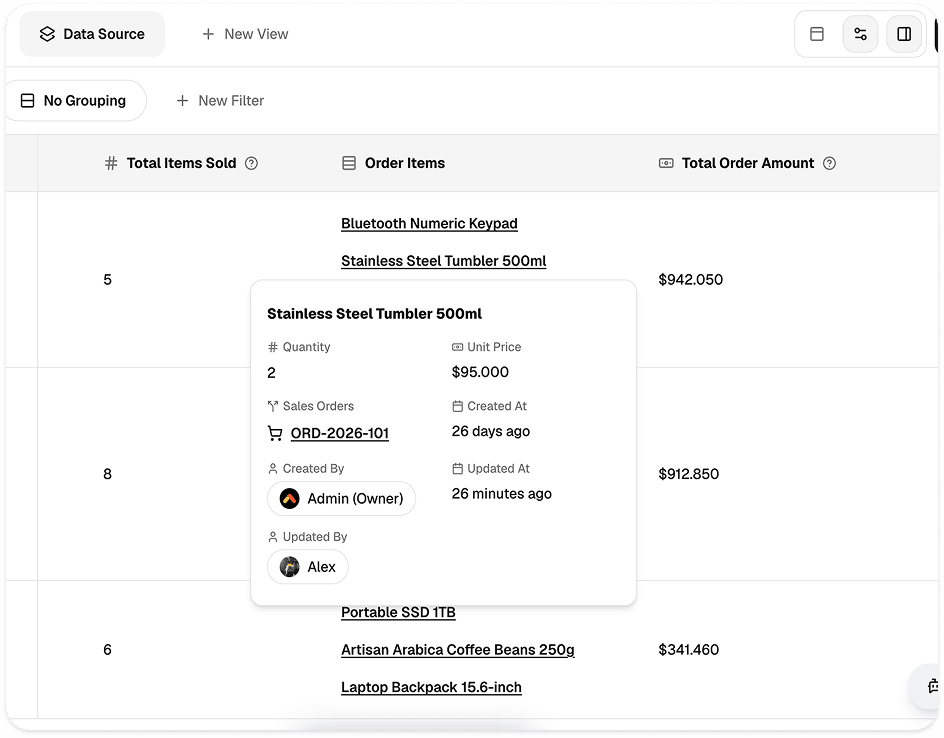Click the Alex user chip

(x=308, y=566)
